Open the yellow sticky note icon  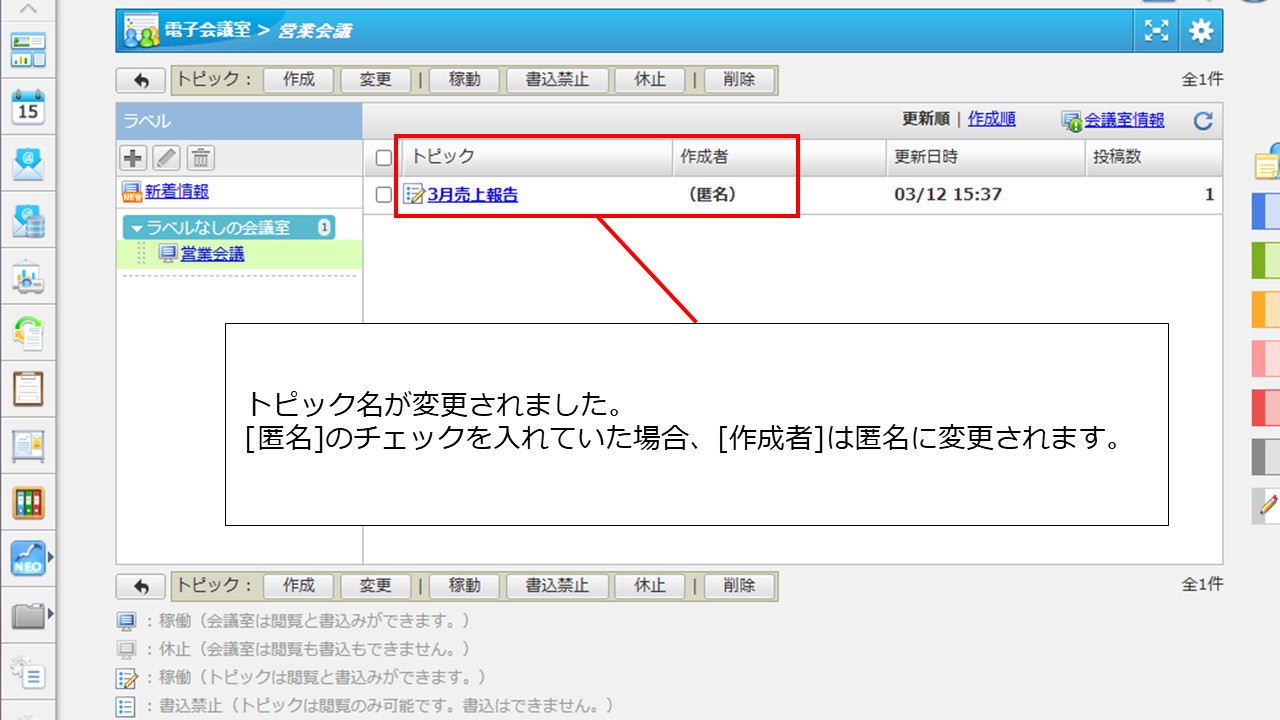[x=1267, y=164]
